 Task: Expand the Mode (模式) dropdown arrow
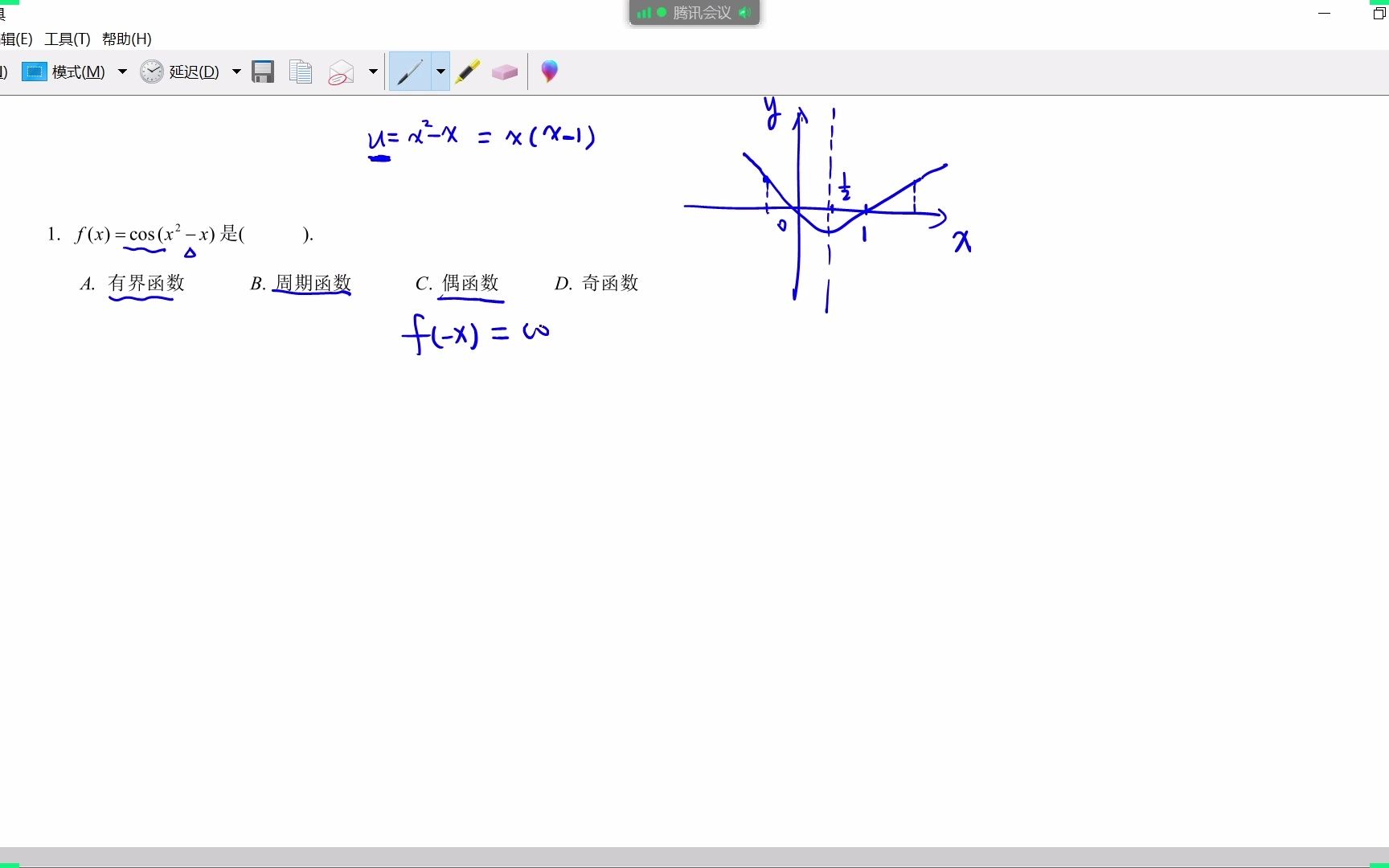(122, 72)
